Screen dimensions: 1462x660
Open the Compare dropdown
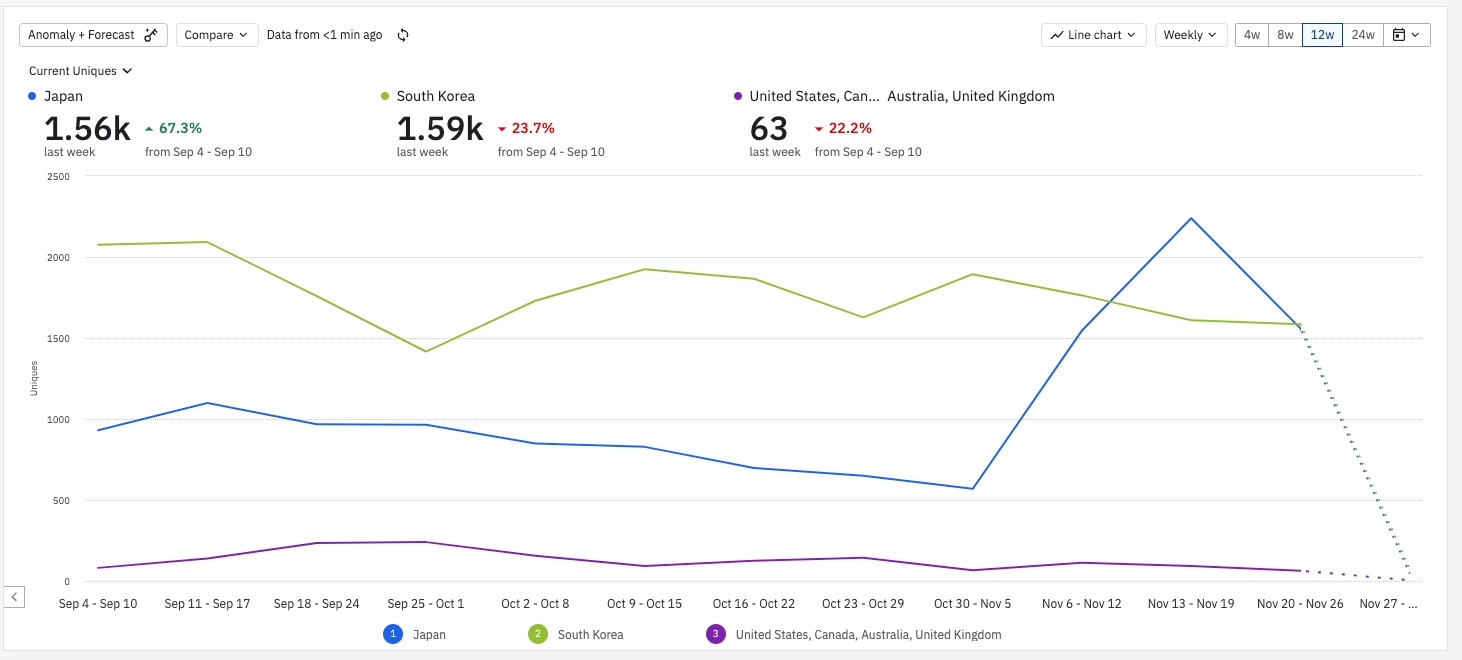[x=217, y=35]
